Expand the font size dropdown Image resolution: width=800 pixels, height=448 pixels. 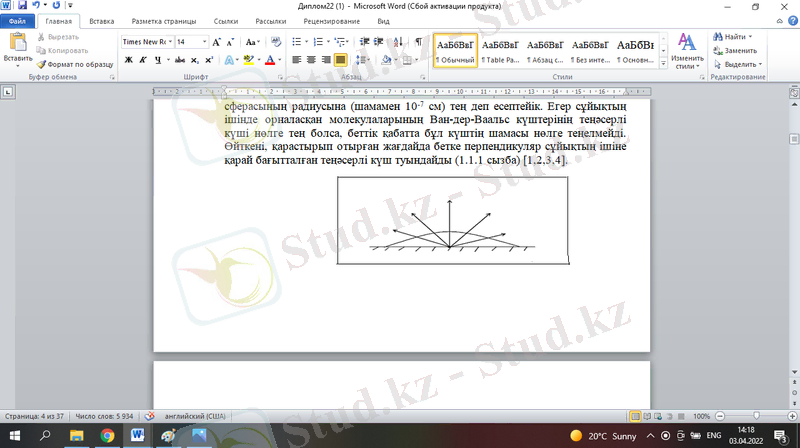pos(205,42)
